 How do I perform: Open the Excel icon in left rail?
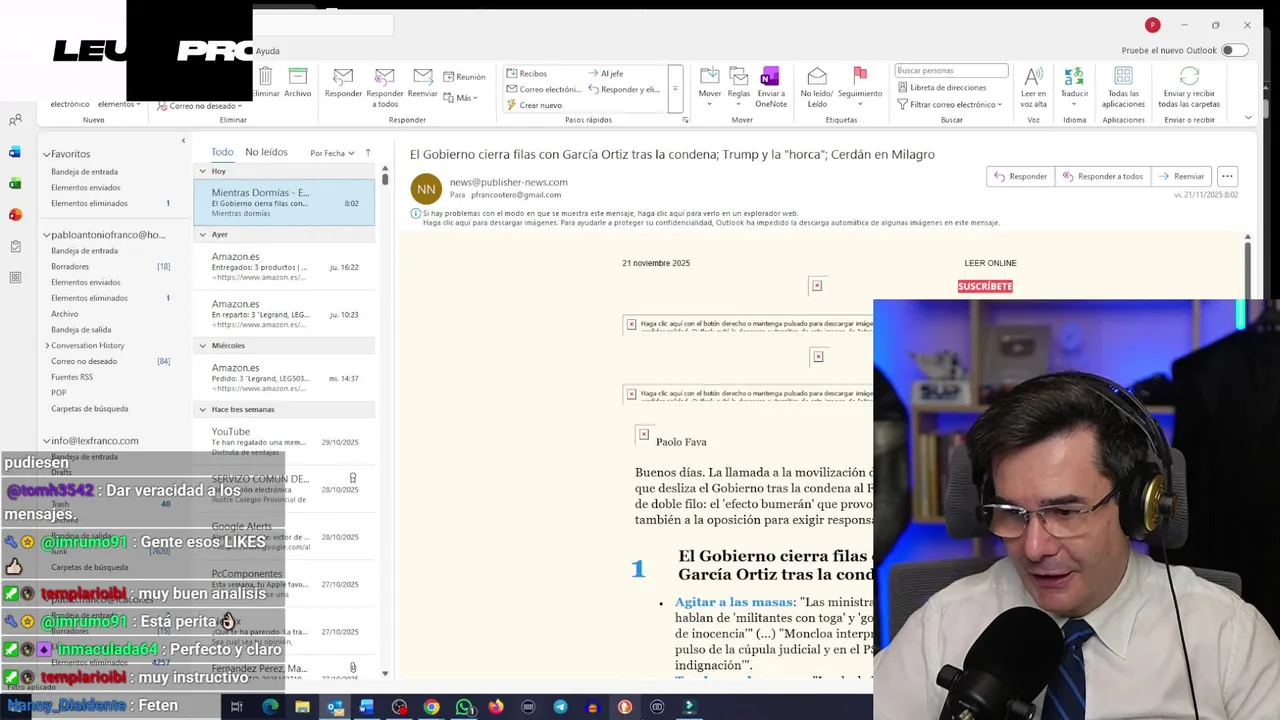tap(15, 183)
